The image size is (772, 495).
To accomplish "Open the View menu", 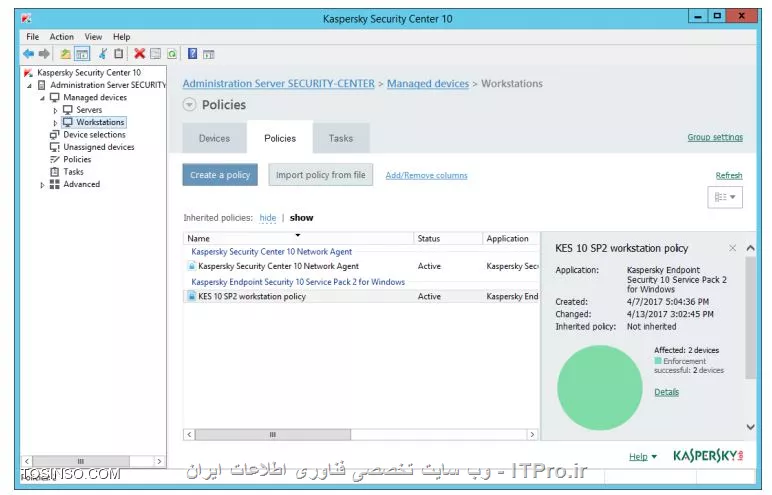I will point(93,37).
